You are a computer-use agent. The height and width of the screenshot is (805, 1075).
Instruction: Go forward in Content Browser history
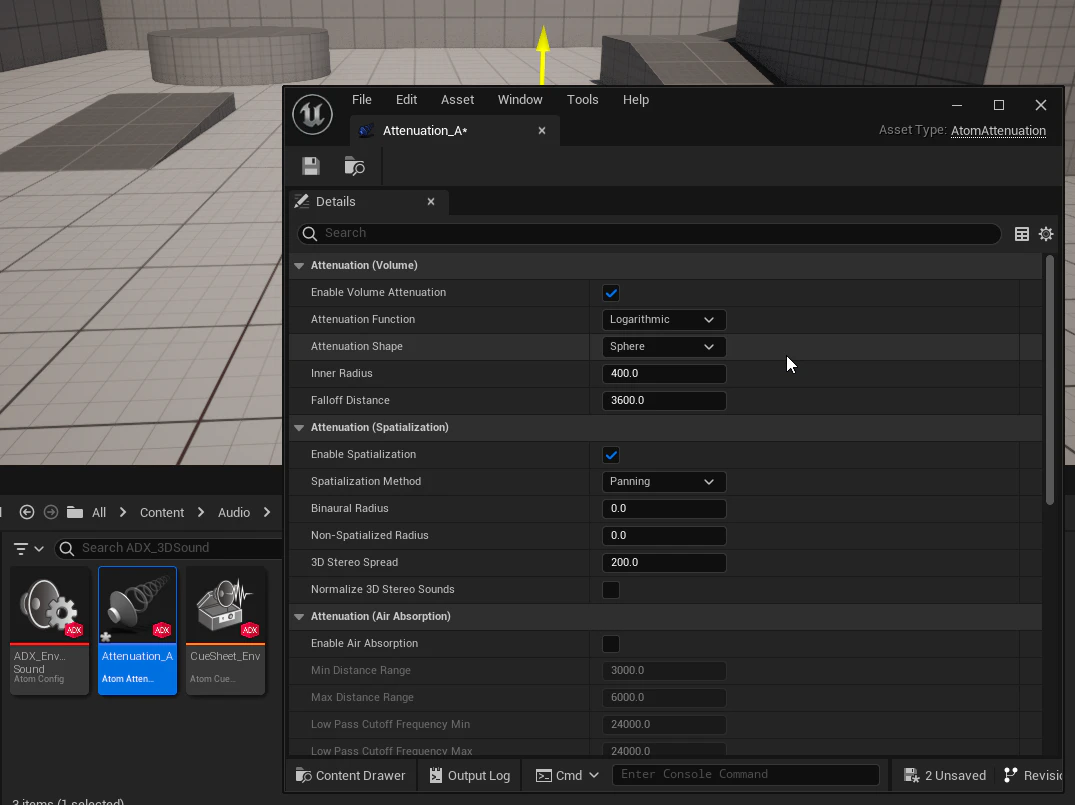51,512
